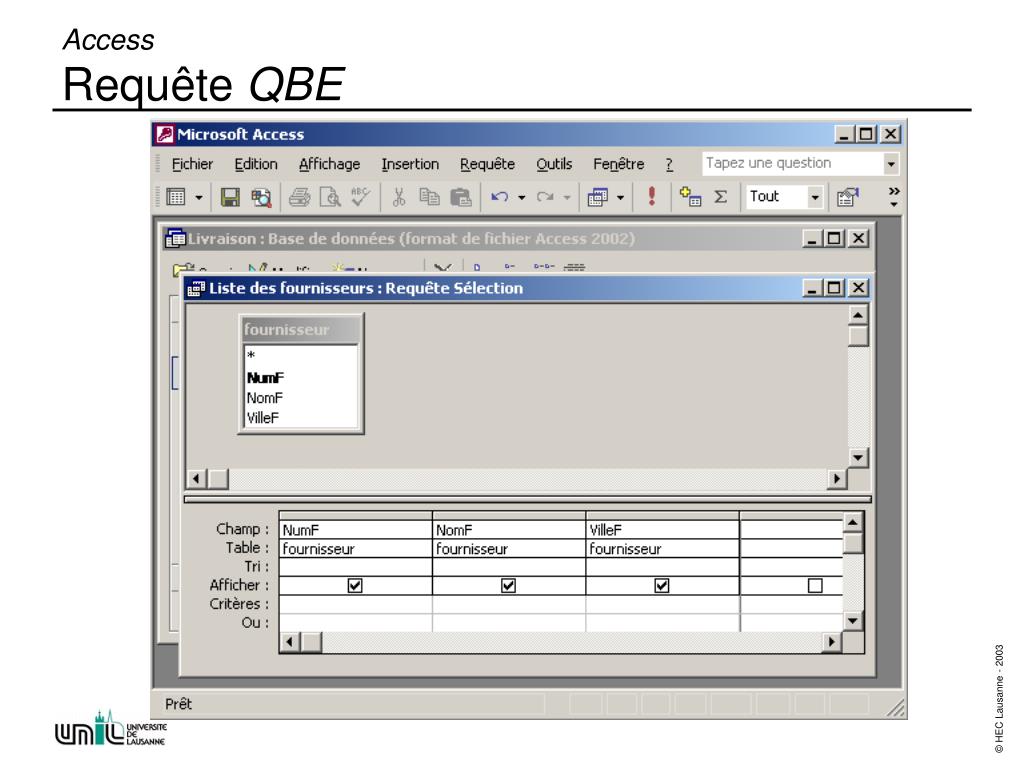The width and height of the screenshot is (1024, 768).
Task: Expand the Query Type dropdown arrow
Action: pyautogui.click(x=620, y=197)
